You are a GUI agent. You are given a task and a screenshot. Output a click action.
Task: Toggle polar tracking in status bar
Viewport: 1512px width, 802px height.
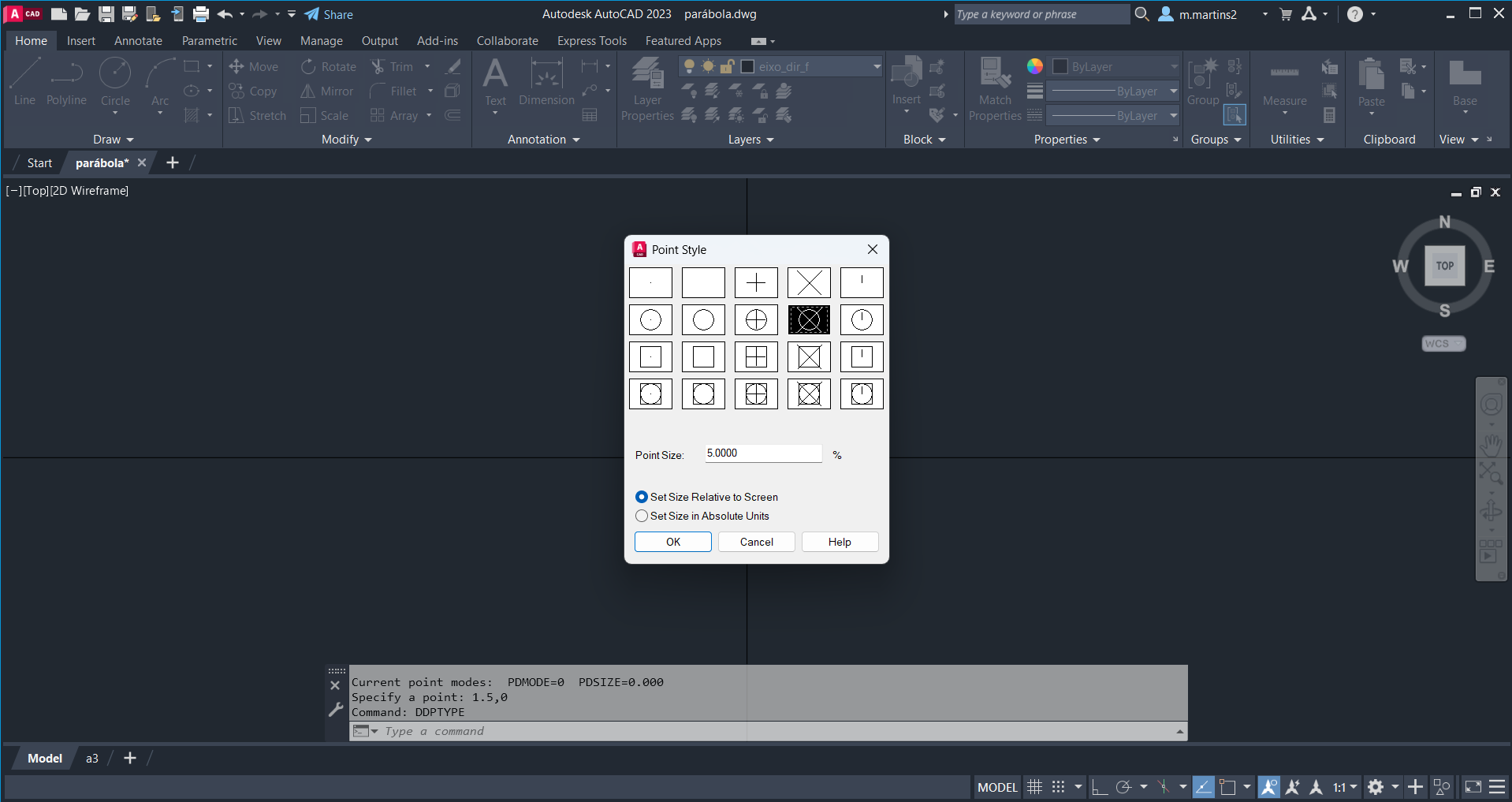1123,787
